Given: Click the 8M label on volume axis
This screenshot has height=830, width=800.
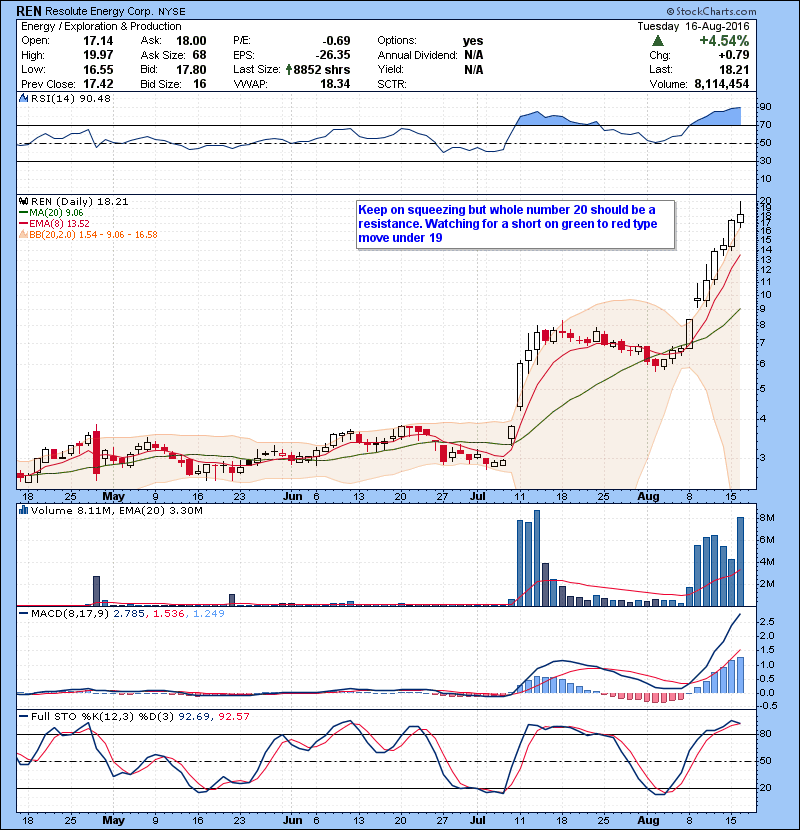Looking at the screenshot, I should 767,518.
